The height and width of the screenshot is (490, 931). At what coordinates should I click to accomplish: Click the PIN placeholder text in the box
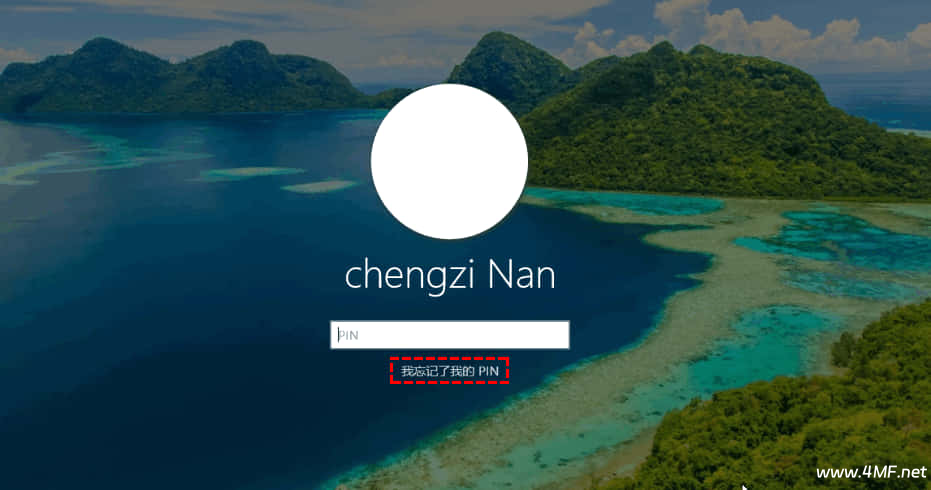(349, 336)
